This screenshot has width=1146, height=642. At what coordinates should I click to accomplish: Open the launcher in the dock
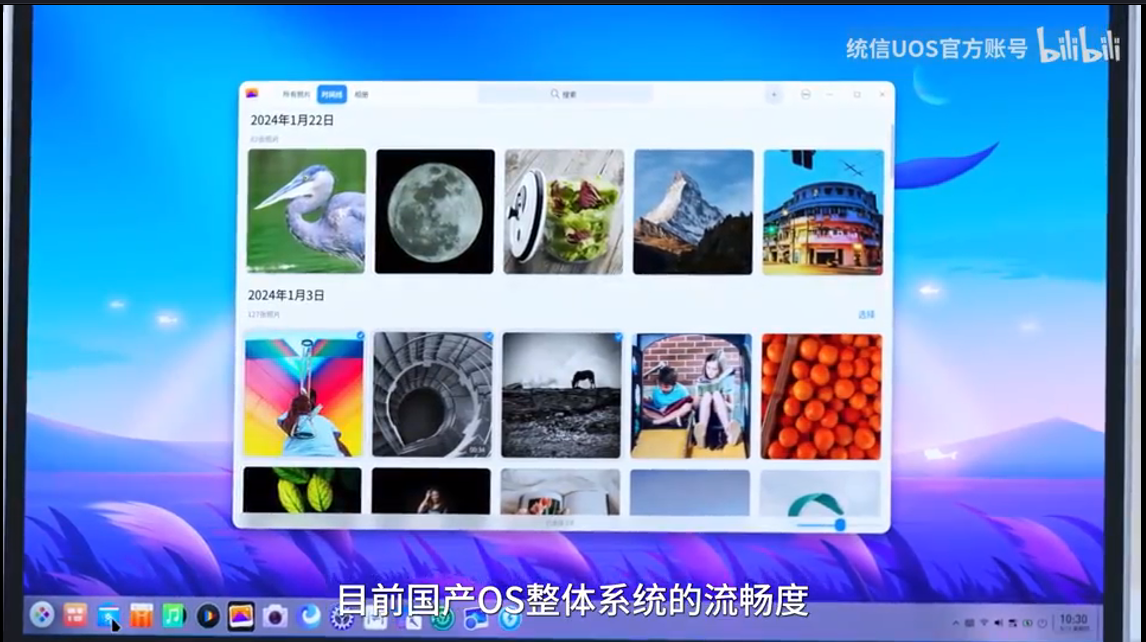tap(42, 614)
